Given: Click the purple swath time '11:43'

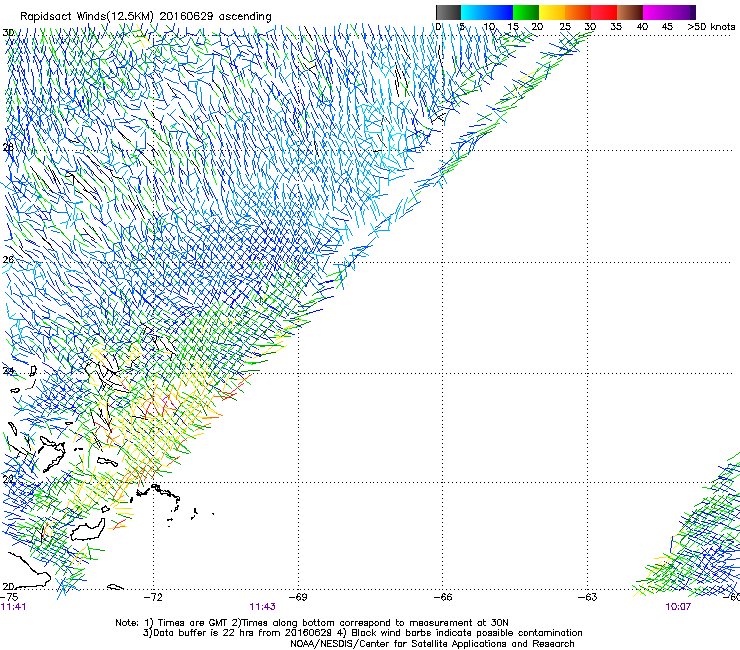Looking at the screenshot, I should [x=262, y=607].
